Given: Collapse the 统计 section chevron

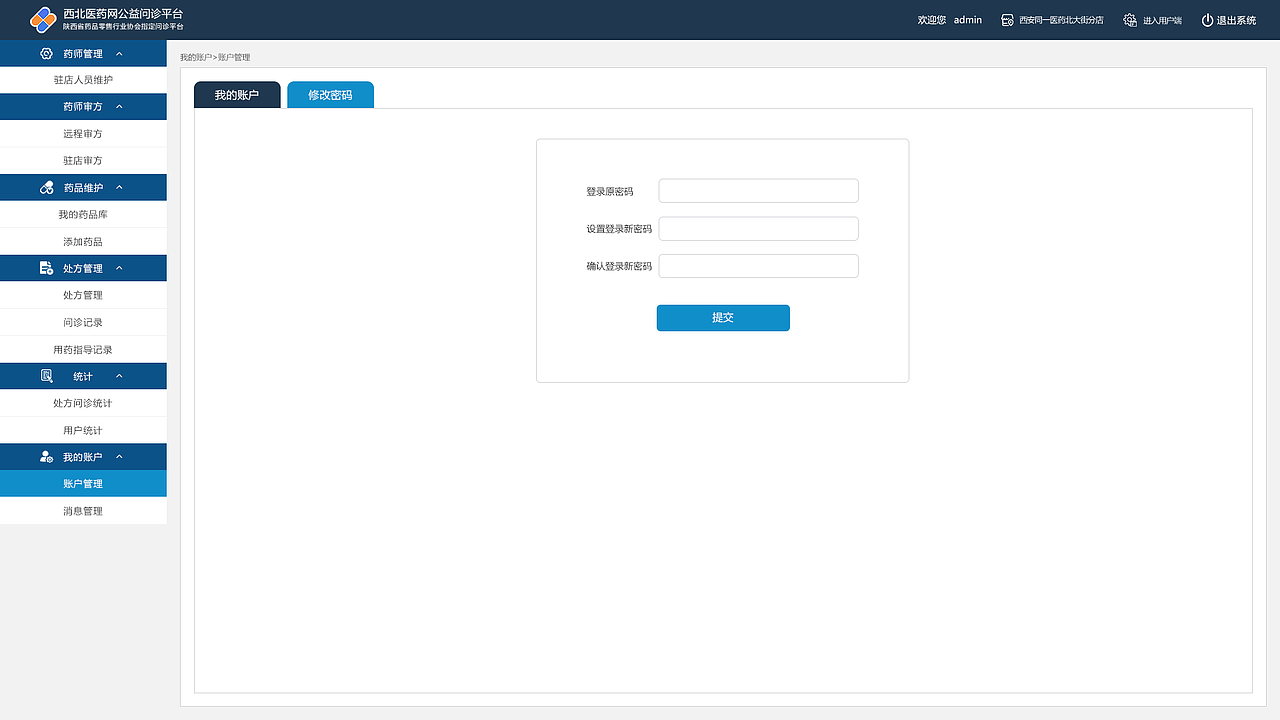Looking at the screenshot, I should 119,376.
